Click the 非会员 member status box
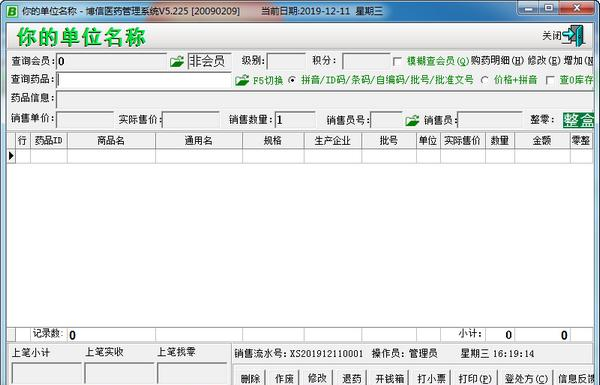Screen dimensions: 600x385 [210, 61]
